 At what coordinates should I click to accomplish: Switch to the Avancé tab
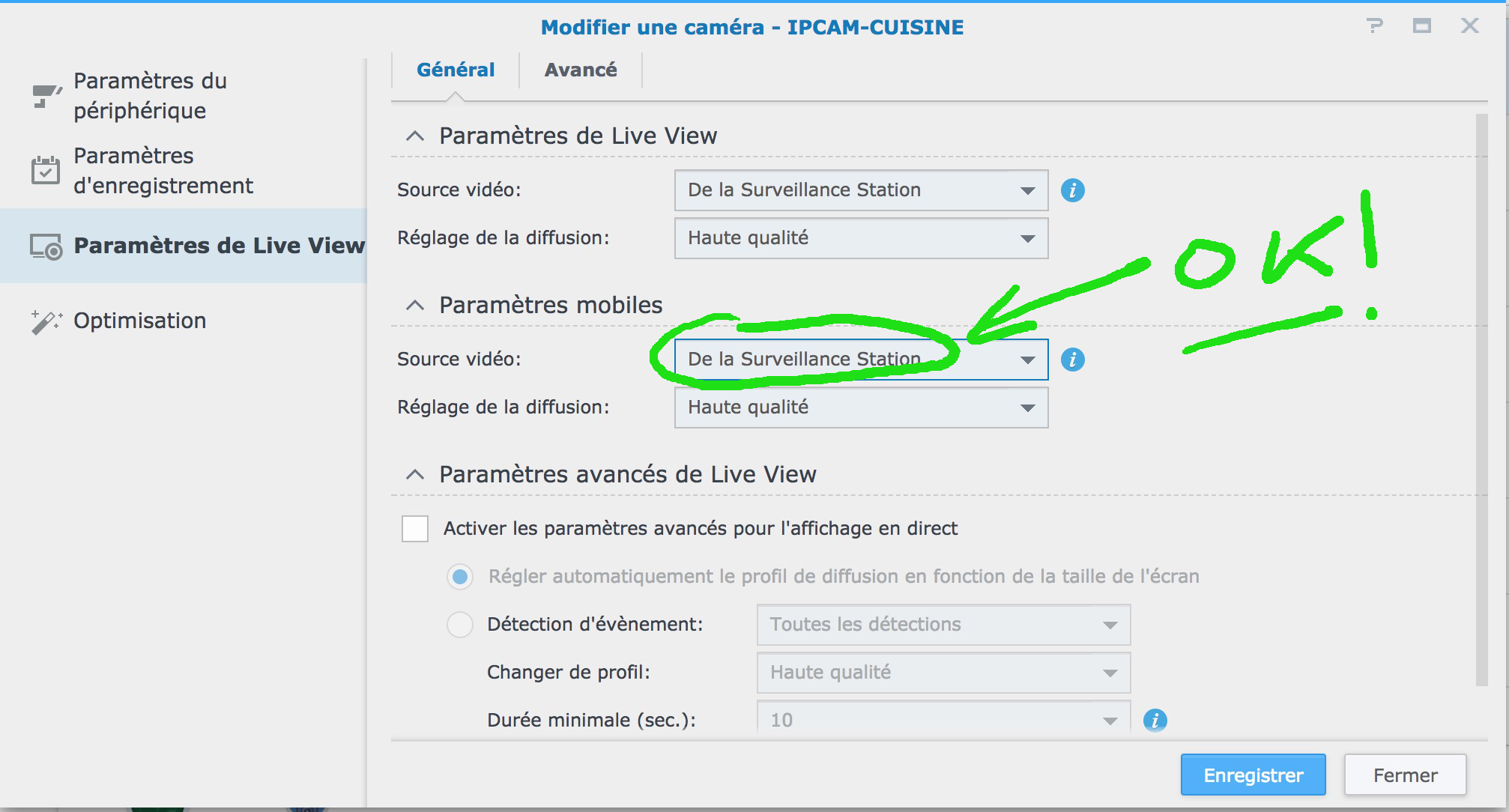pyautogui.click(x=581, y=70)
